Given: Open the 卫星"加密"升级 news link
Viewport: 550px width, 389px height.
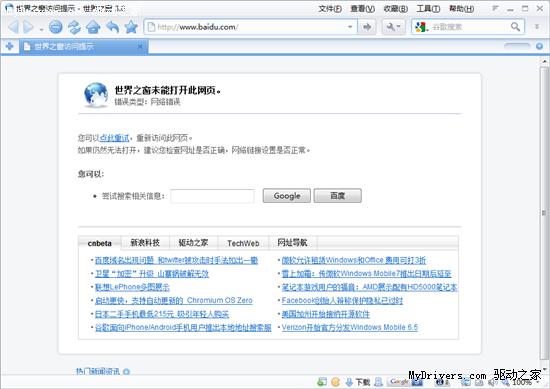Looking at the screenshot, I should coord(152,274).
